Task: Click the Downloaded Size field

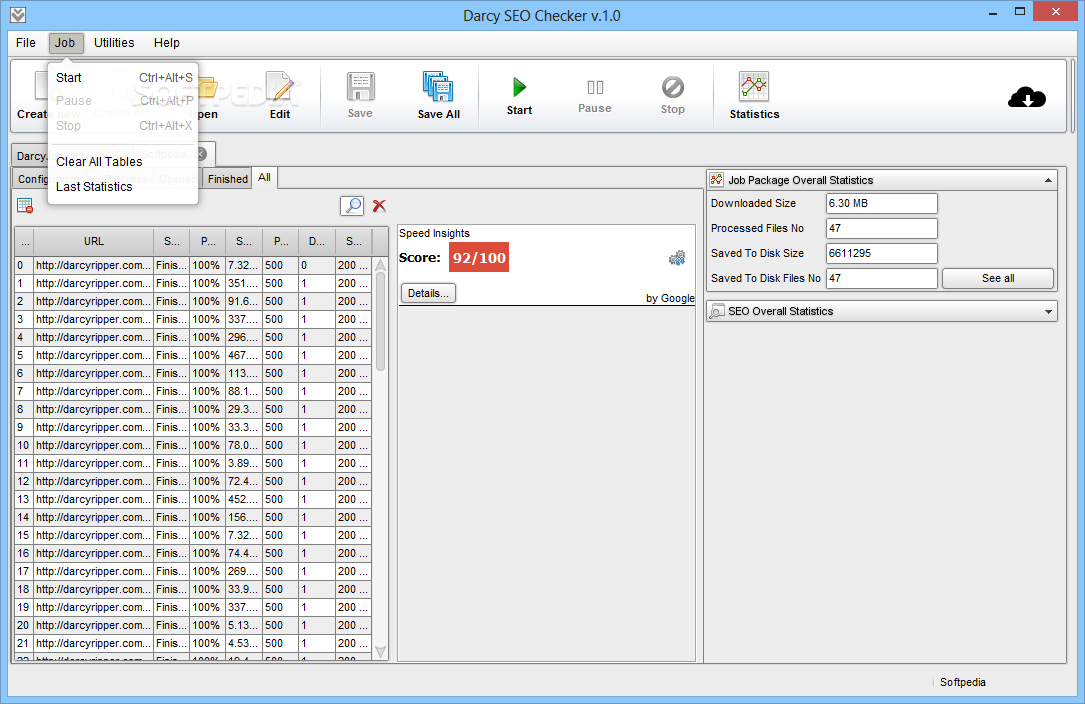Action: coord(882,204)
